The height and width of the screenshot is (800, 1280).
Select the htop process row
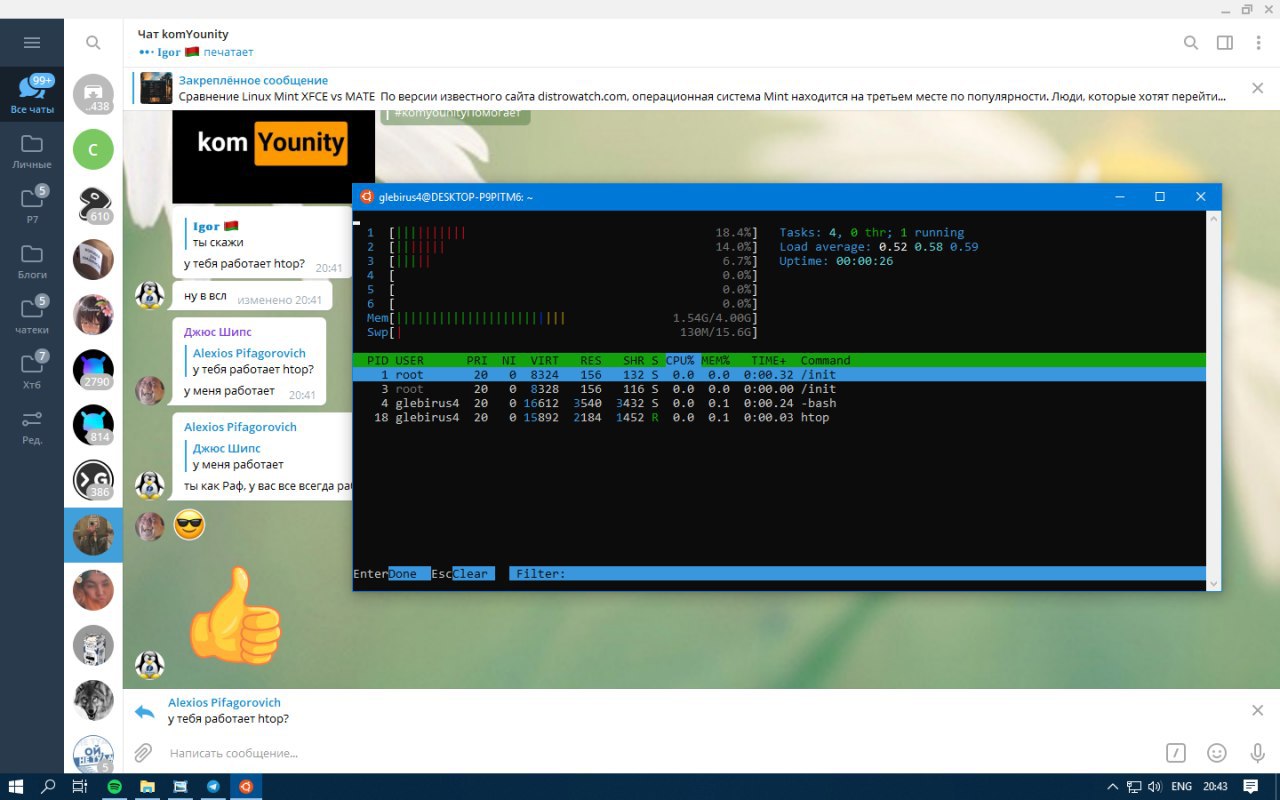pos(779,417)
